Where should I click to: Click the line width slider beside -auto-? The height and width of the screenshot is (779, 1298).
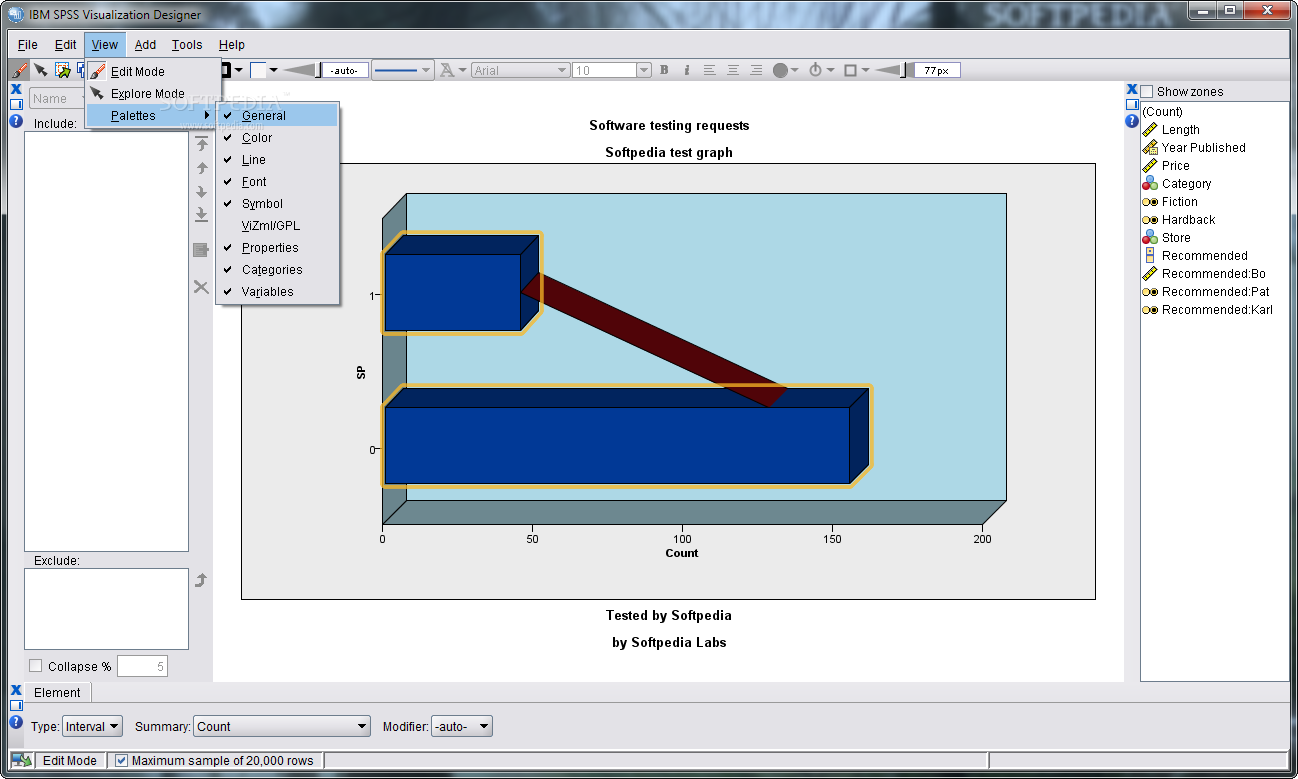[x=301, y=70]
